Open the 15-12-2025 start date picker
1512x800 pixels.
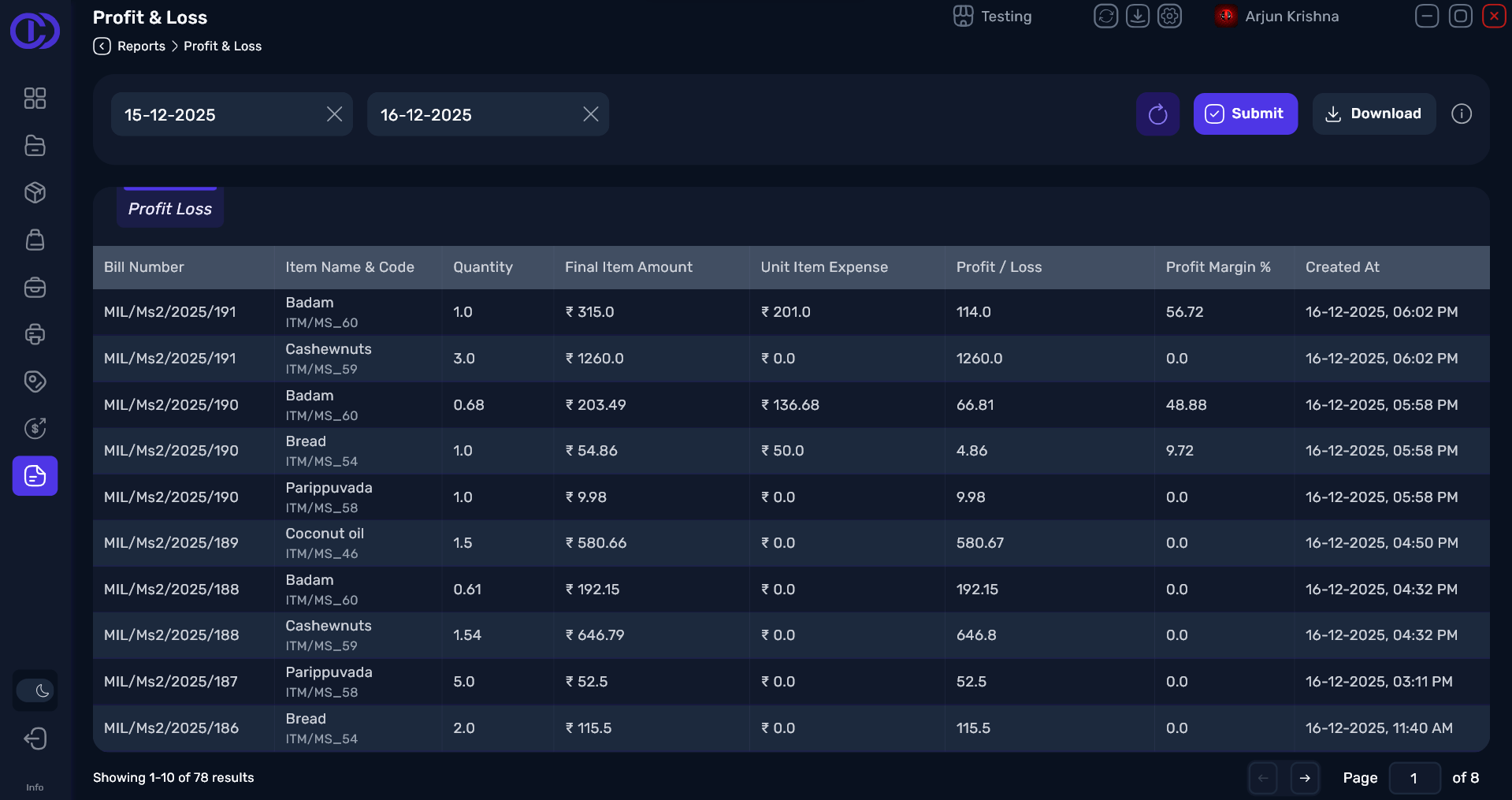coord(213,114)
